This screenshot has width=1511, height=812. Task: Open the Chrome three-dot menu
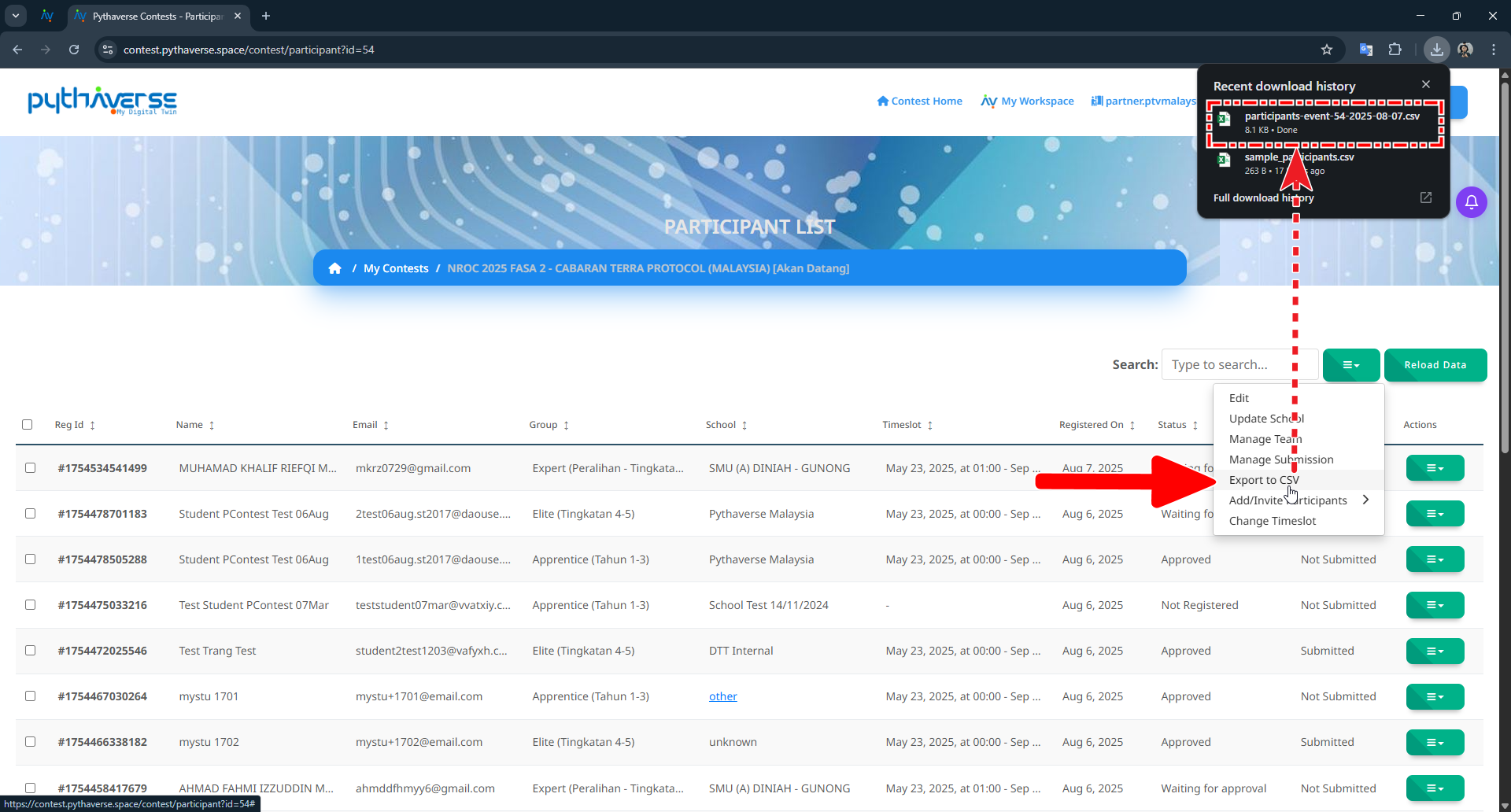(x=1493, y=50)
